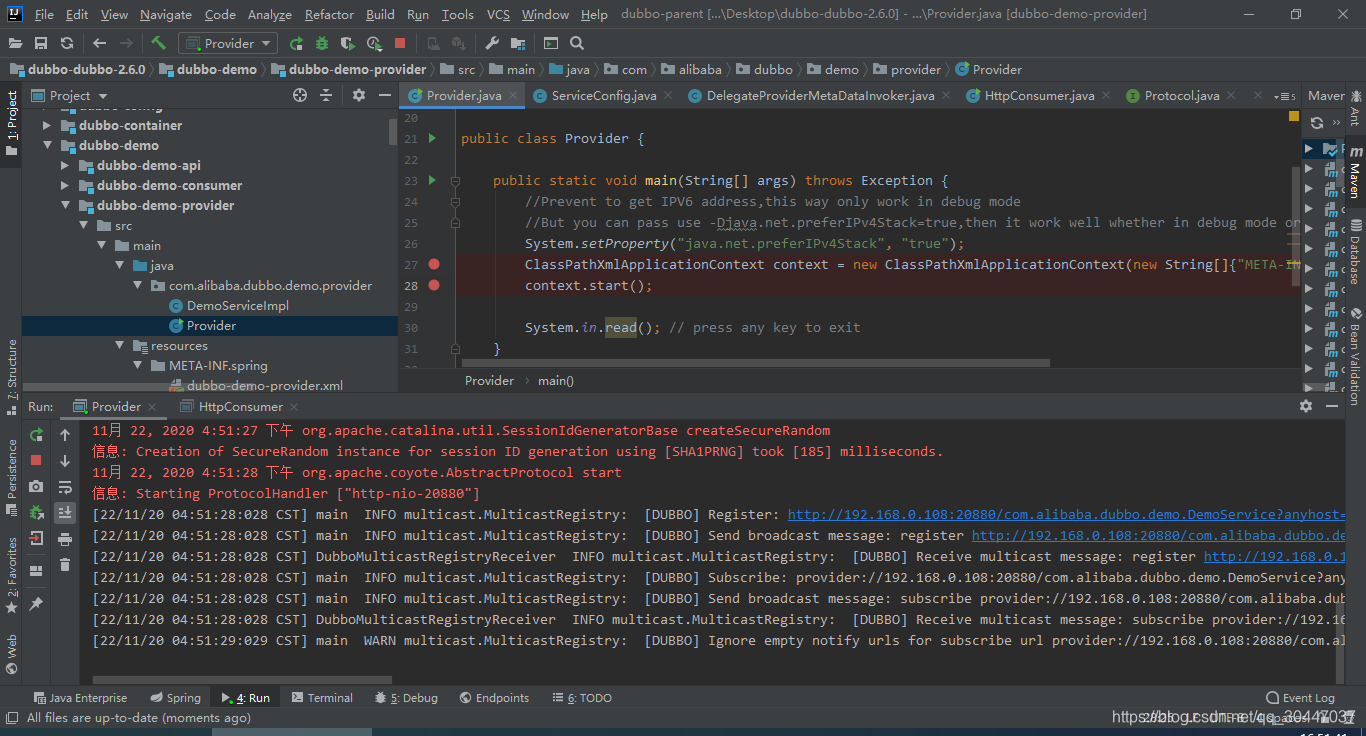Click the yellow inspection indicator square in the editor
This screenshot has height=736, width=1366.
pos(1294,117)
